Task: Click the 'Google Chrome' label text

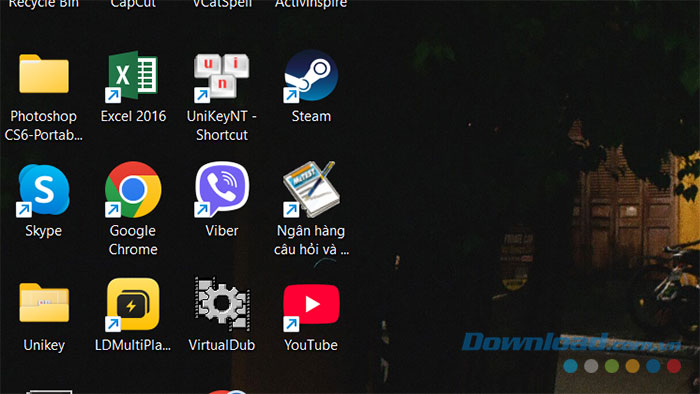Action: coord(133,240)
